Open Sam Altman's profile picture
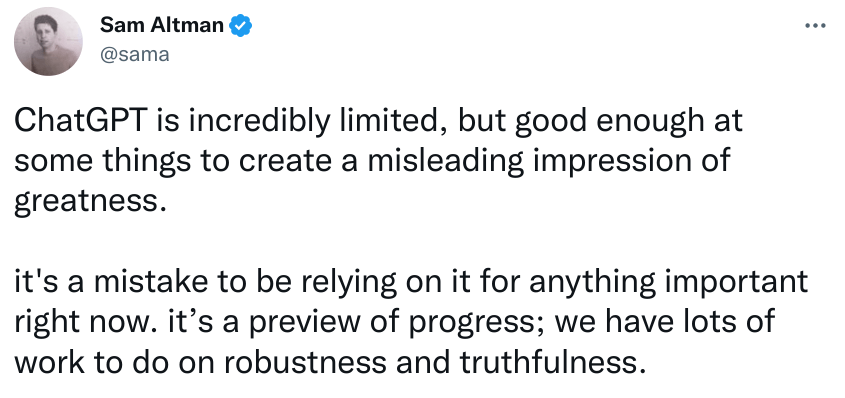845x398 pixels. click(x=49, y=41)
